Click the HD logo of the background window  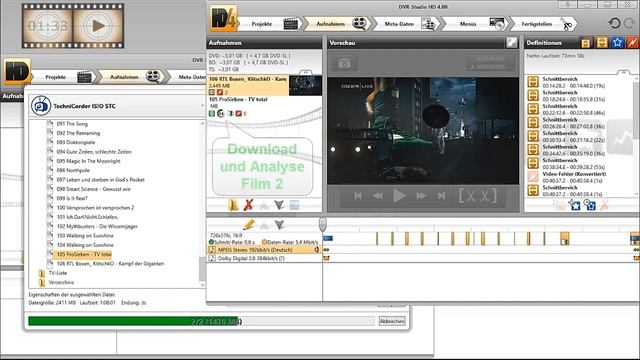(x=17, y=71)
